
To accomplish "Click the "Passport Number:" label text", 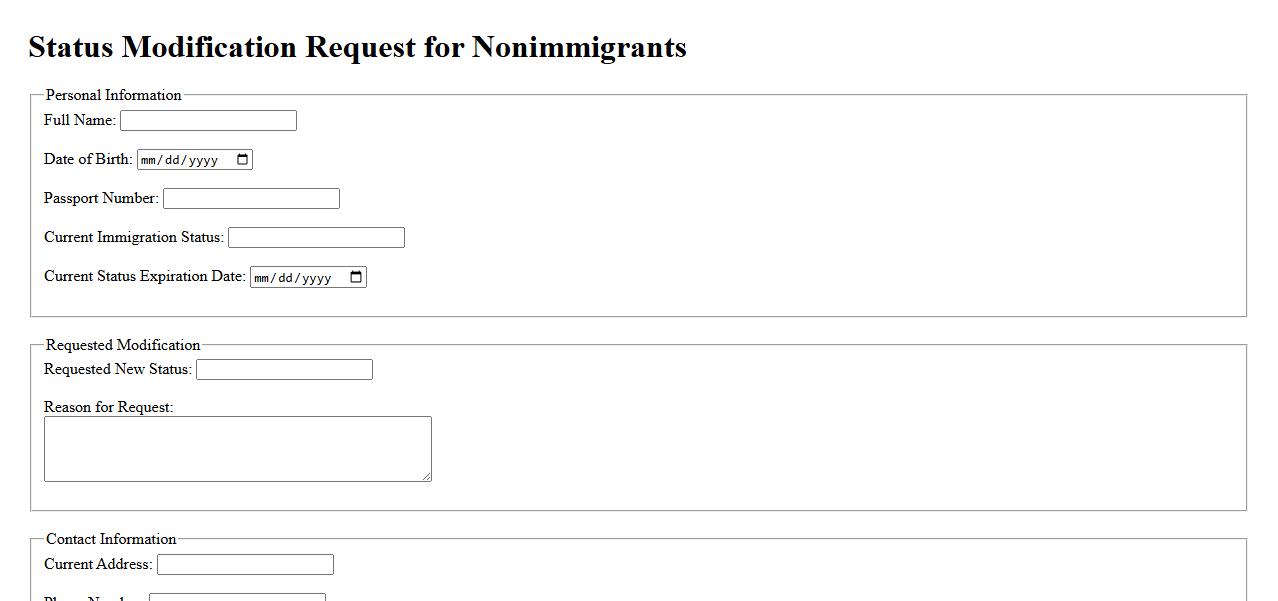I will click(101, 198).
